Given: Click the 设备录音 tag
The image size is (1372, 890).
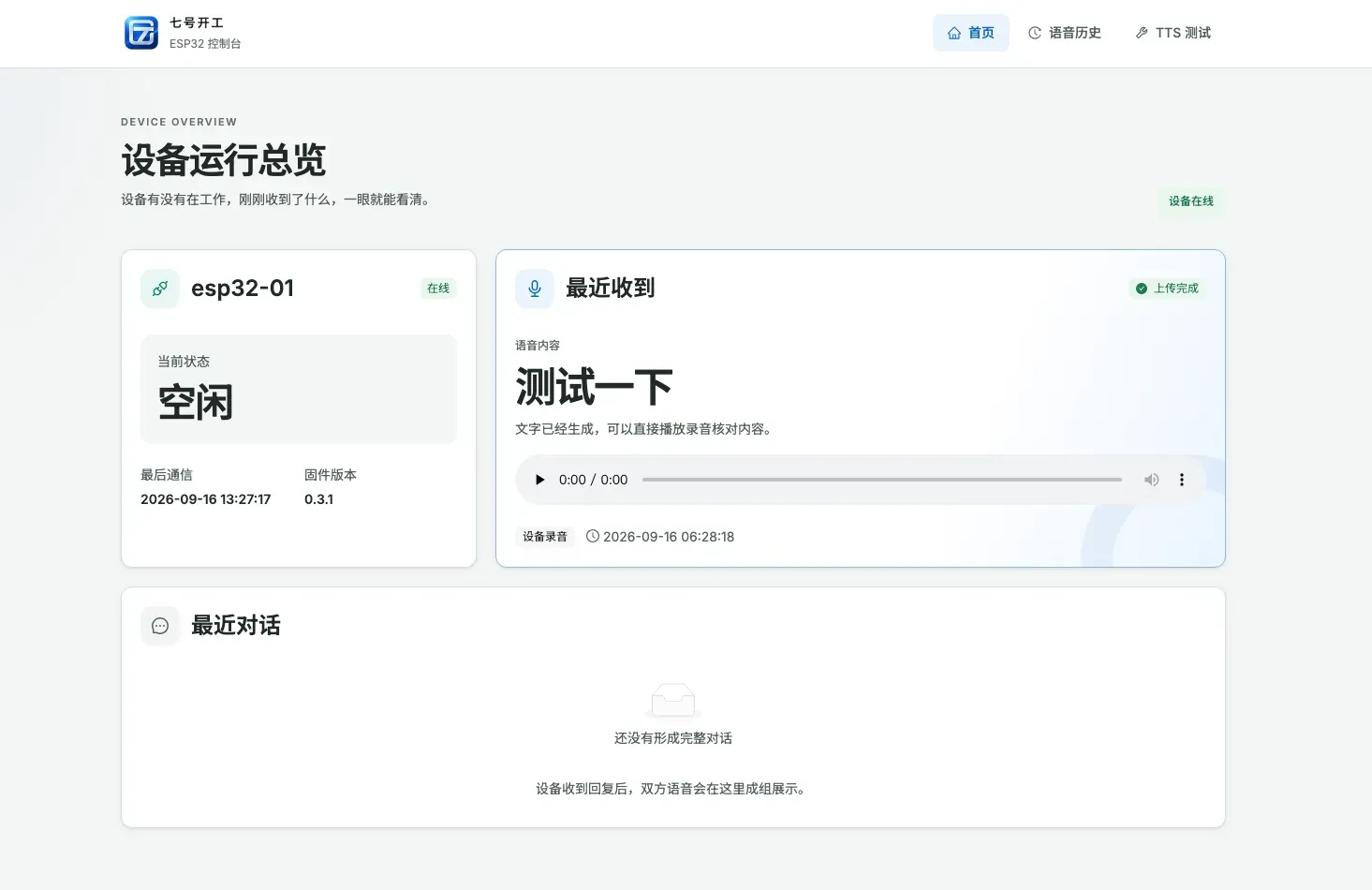Looking at the screenshot, I should click(545, 537).
